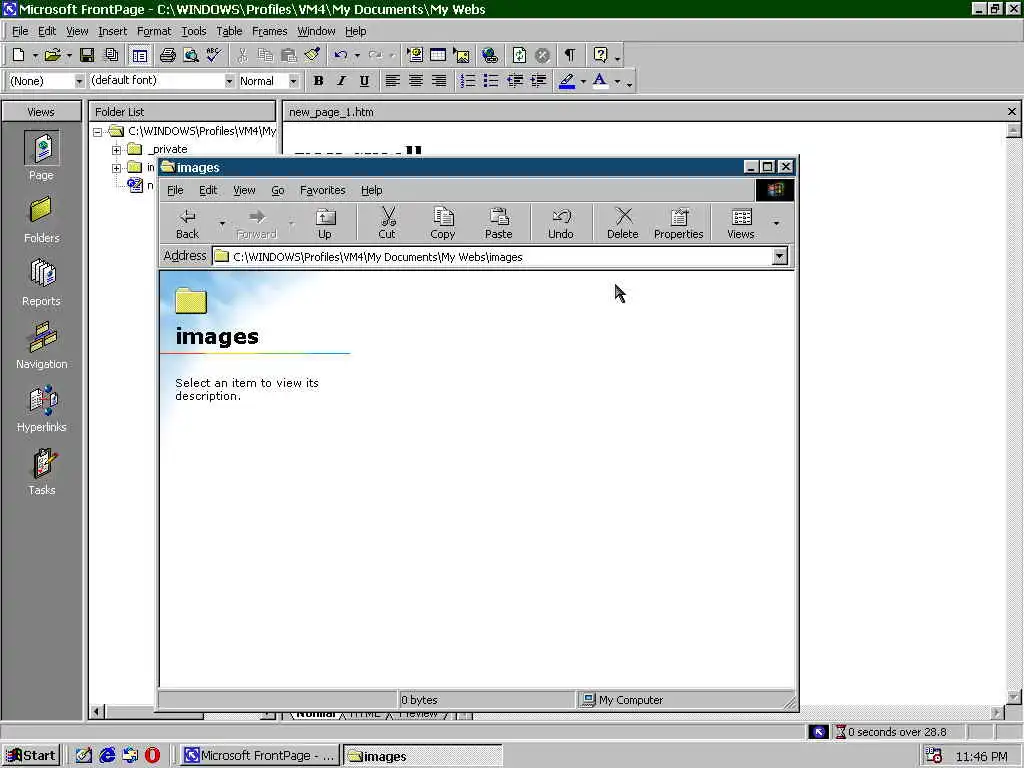Image resolution: width=1024 pixels, height=768 pixels.
Task: Undo the last action in FrontPage toolbar
Action: (340, 56)
